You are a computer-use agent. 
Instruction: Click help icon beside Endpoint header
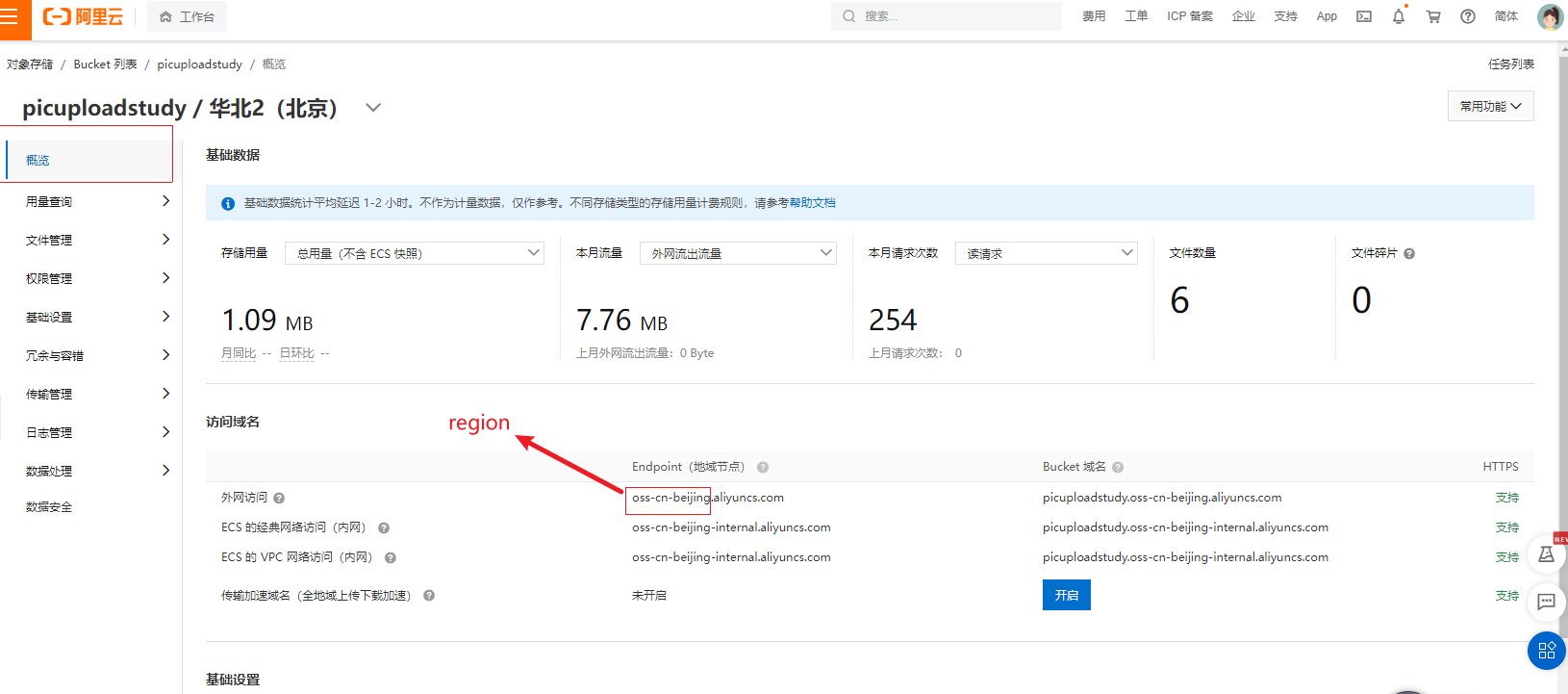(x=763, y=468)
